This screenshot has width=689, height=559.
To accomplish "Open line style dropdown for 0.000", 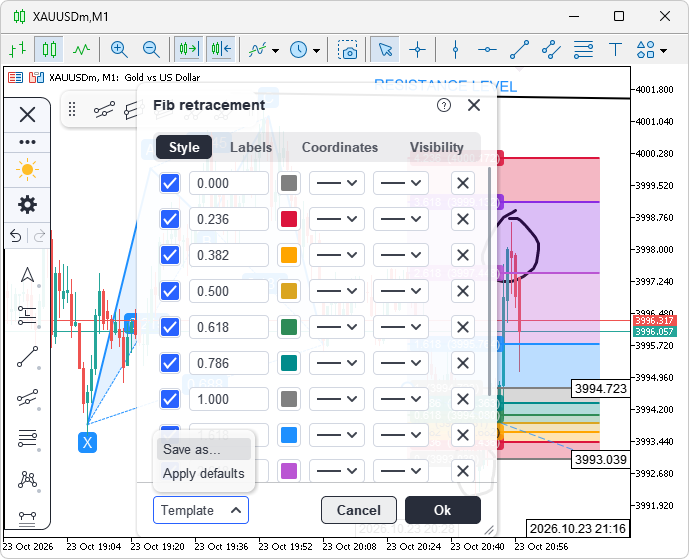I will tap(337, 183).
